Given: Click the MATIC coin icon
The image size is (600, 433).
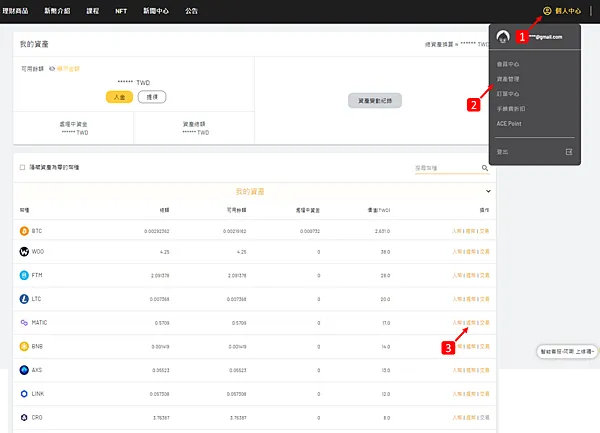Looking at the screenshot, I should pyautogui.click(x=24, y=322).
